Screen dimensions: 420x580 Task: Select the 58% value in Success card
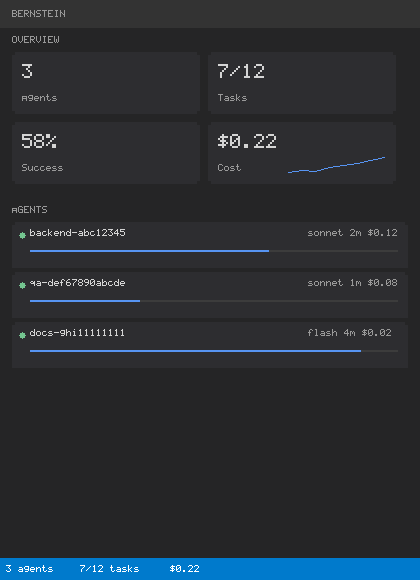pyautogui.click(x=39, y=141)
